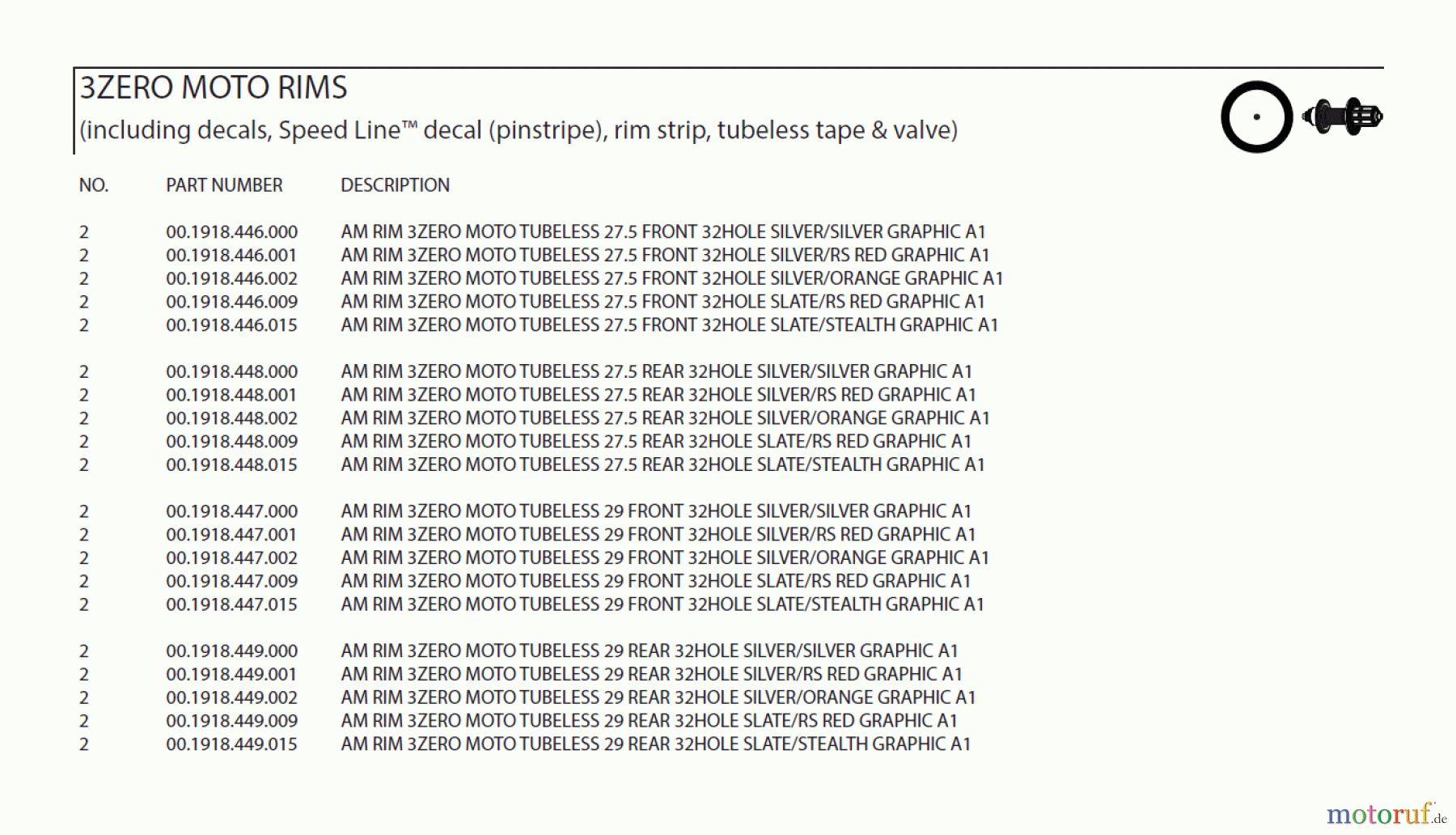Image resolution: width=1456 pixels, height=835 pixels.
Task: Click 27.5 REAR SILVER/SILVER GRAPHIC description
Action: coord(656,372)
